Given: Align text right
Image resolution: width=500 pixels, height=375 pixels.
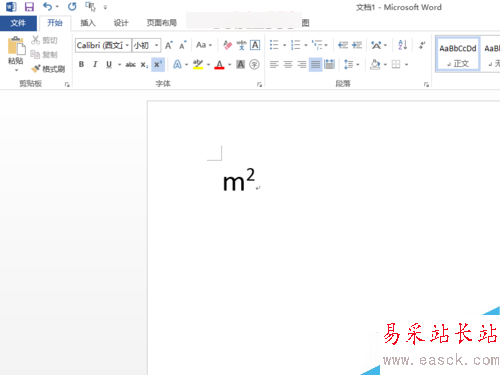Looking at the screenshot, I should tap(302, 64).
